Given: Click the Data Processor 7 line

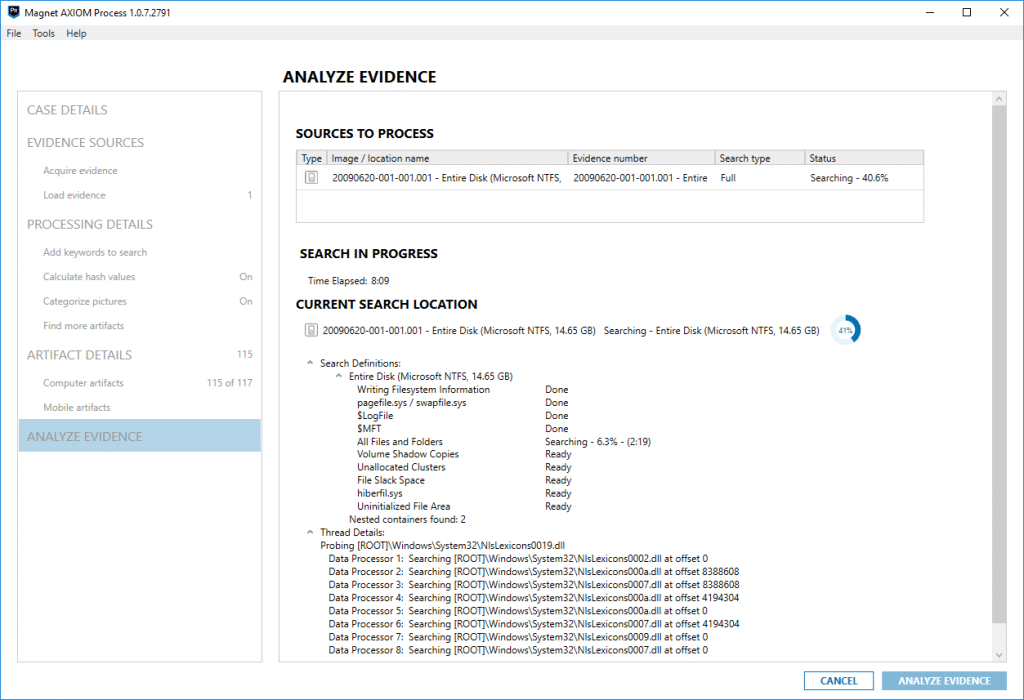Looking at the screenshot, I should click(x=518, y=637).
